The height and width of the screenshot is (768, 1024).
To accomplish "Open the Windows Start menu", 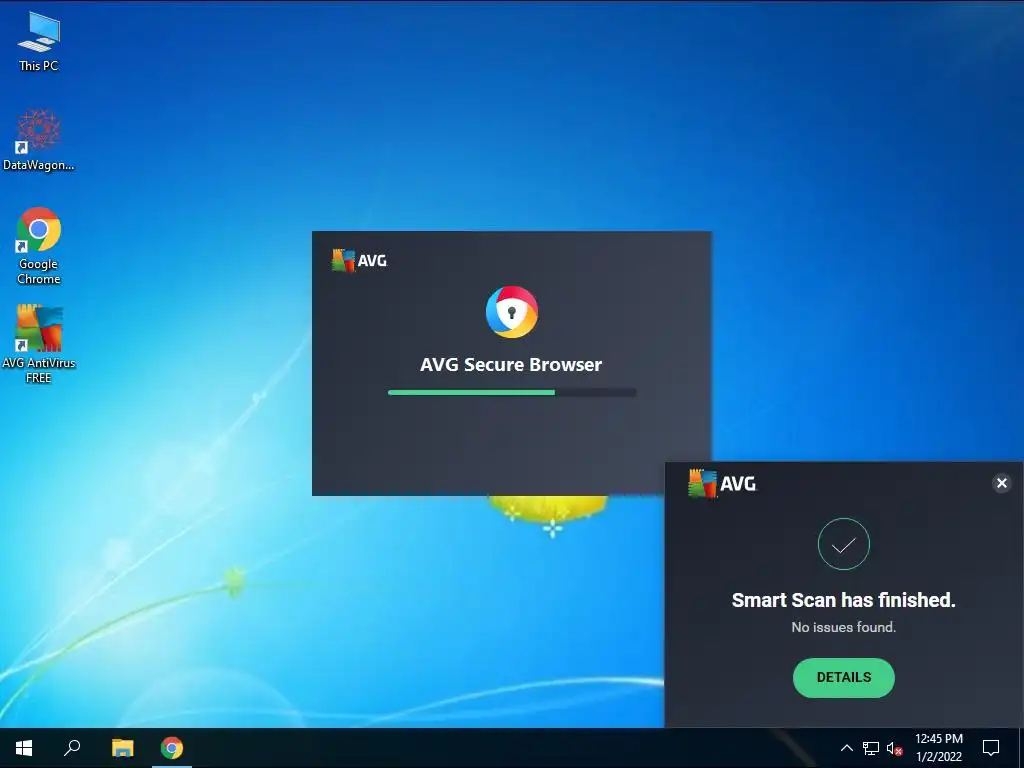I will coord(24,748).
